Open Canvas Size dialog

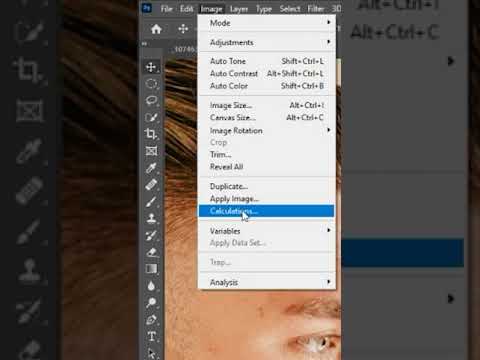[267, 117]
